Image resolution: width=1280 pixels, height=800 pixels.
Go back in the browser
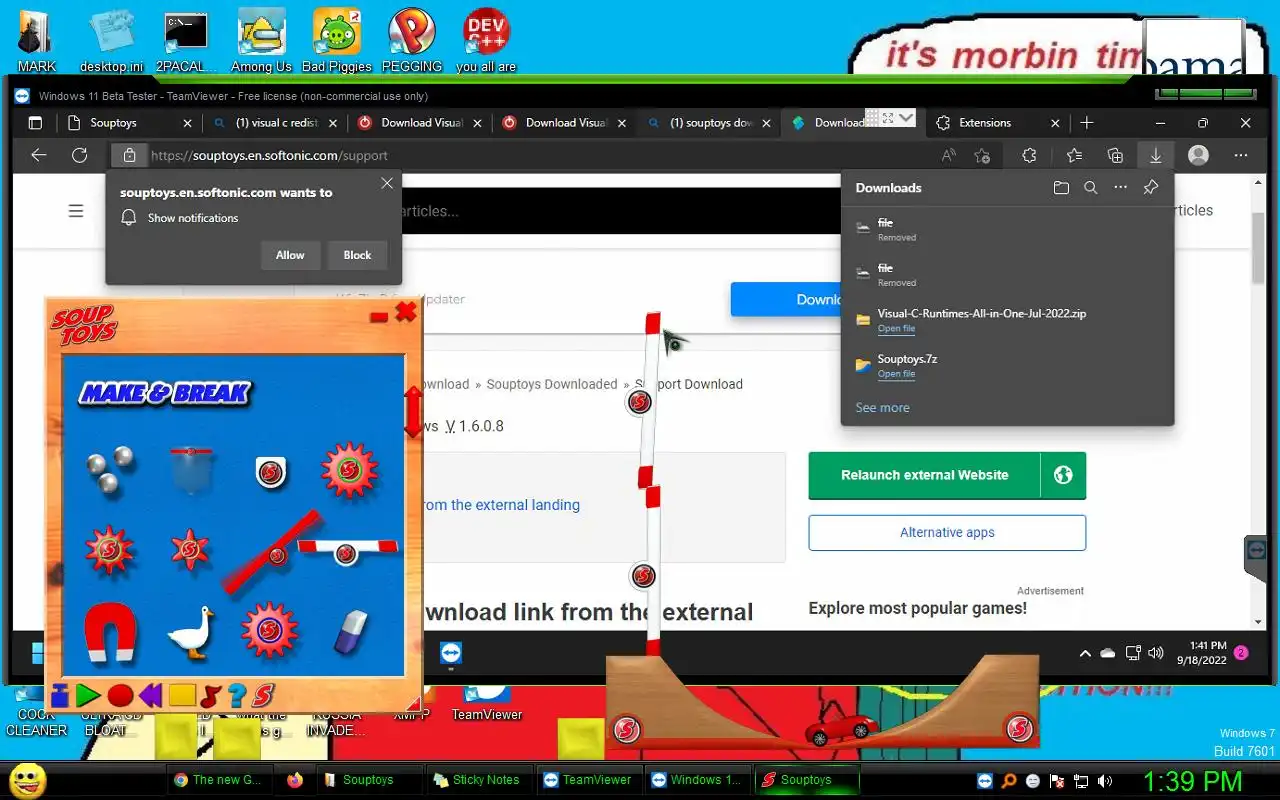tap(39, 155)
